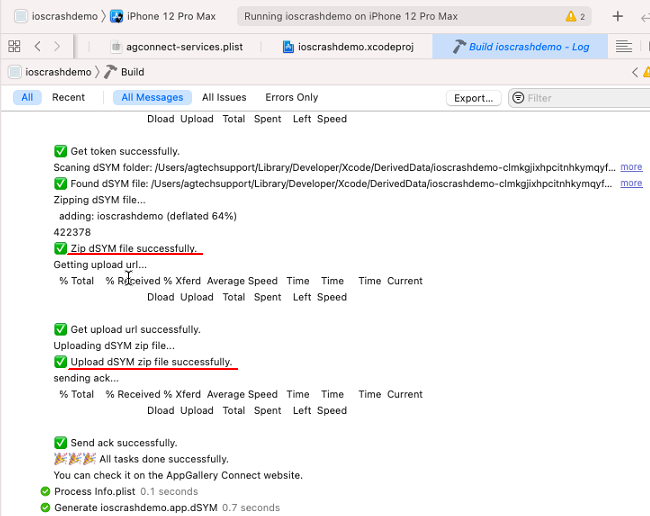
Task: Select 'adding: ioscrashdemo (deflated 64%)' line
Action: [x=148, y=216]
